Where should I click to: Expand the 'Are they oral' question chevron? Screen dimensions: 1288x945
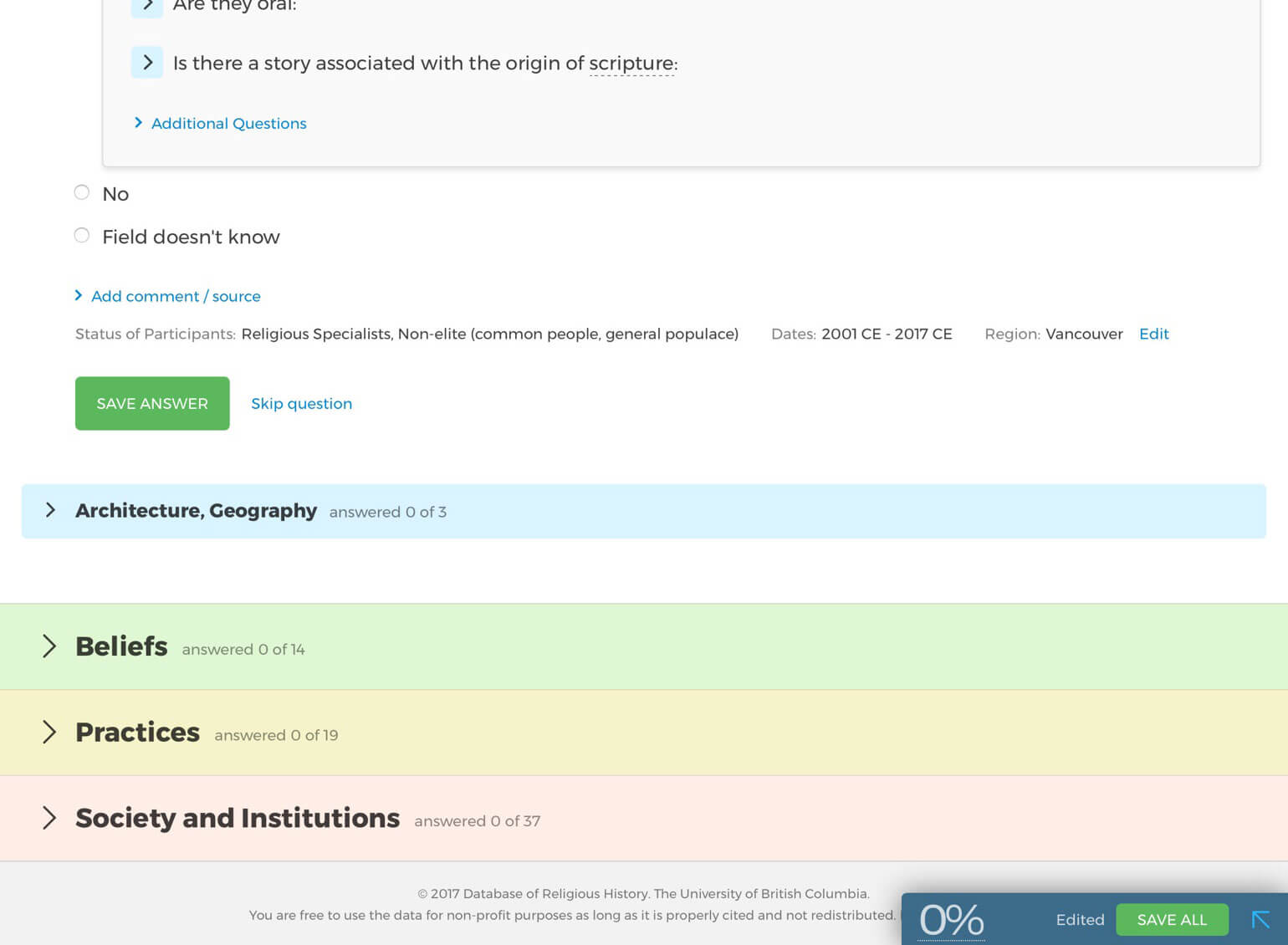(x=147, y=5)
